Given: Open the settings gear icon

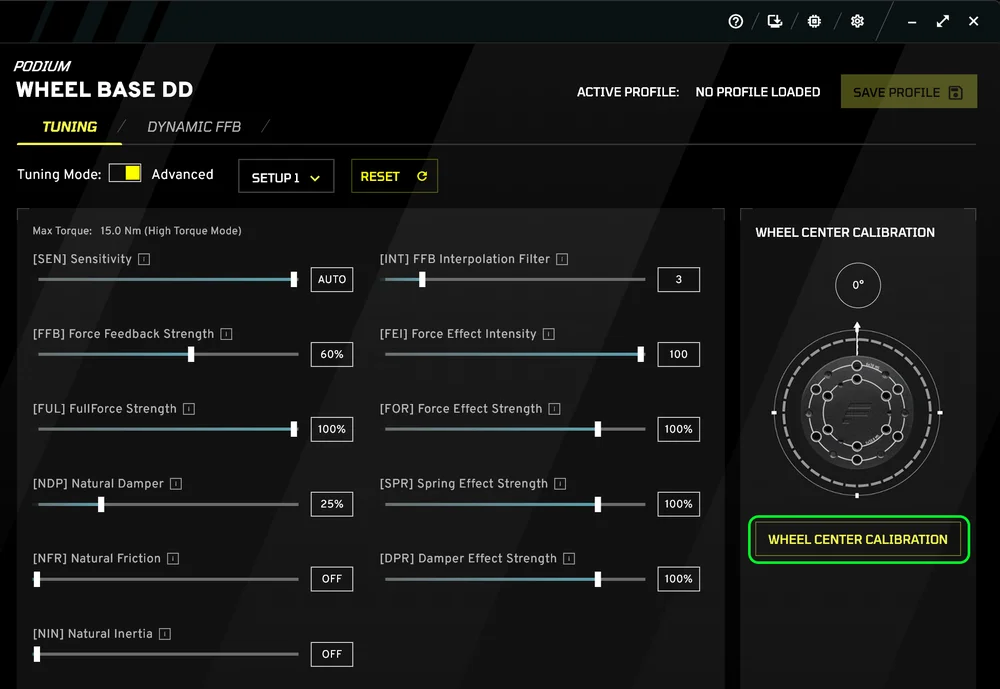Looking at the screenshot, I should [x=856, y=20].
